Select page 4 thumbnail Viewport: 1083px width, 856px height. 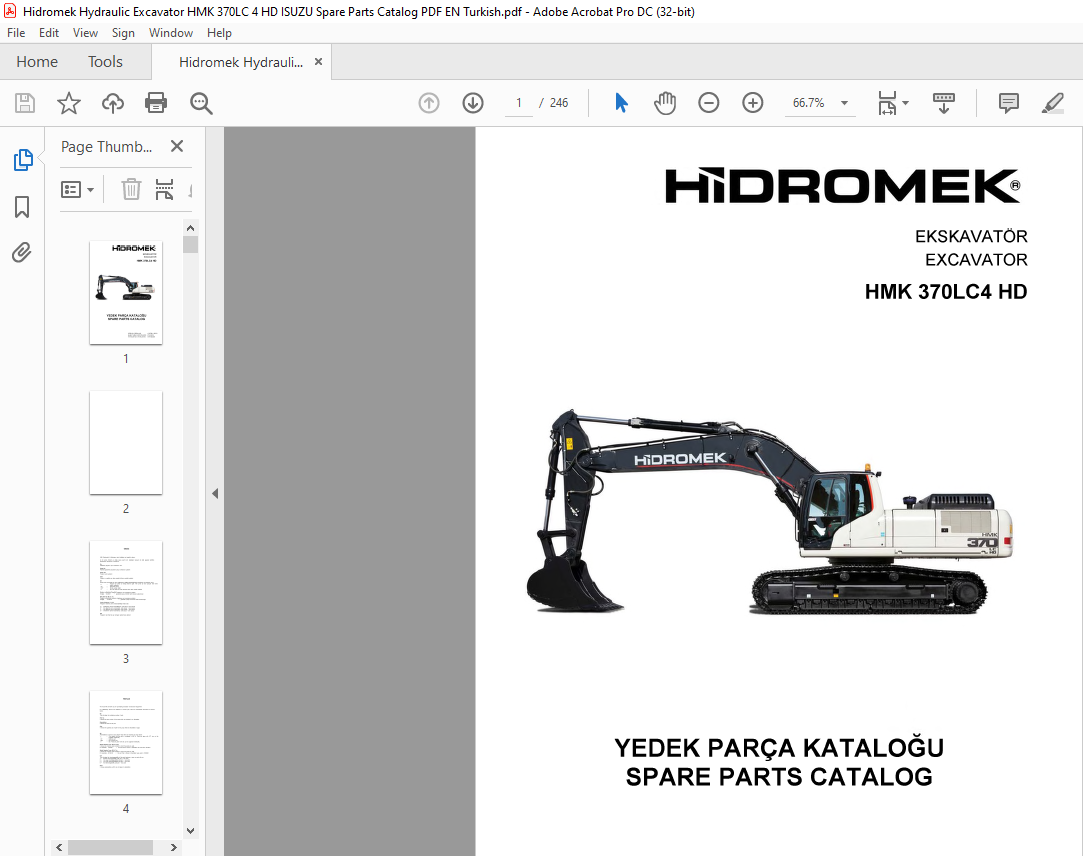[126, 742]
